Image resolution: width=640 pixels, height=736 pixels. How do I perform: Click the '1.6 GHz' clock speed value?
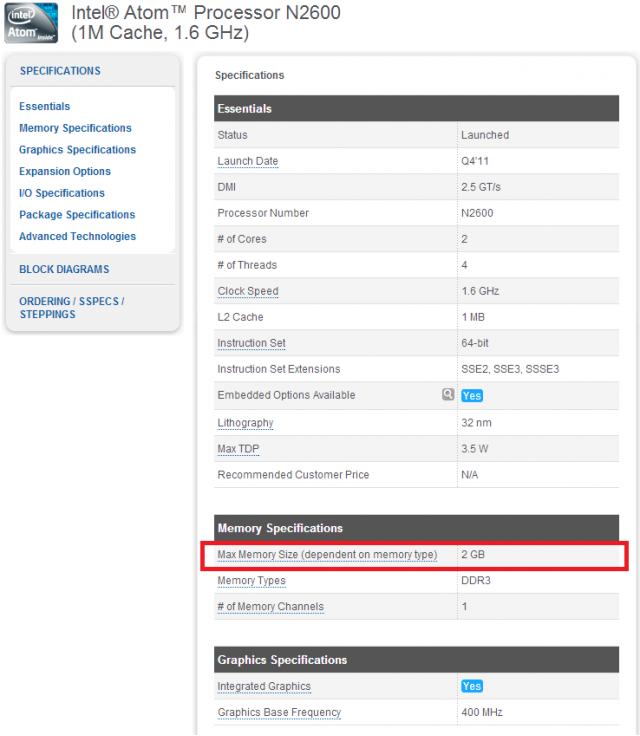pos(480,291)
